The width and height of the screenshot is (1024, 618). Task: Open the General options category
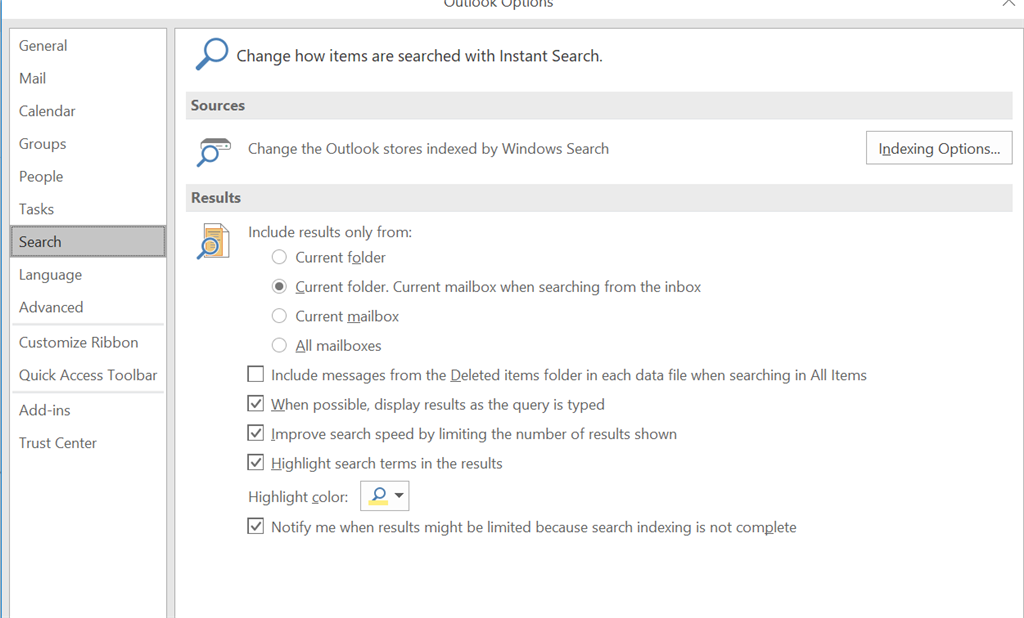click(88, 46)
